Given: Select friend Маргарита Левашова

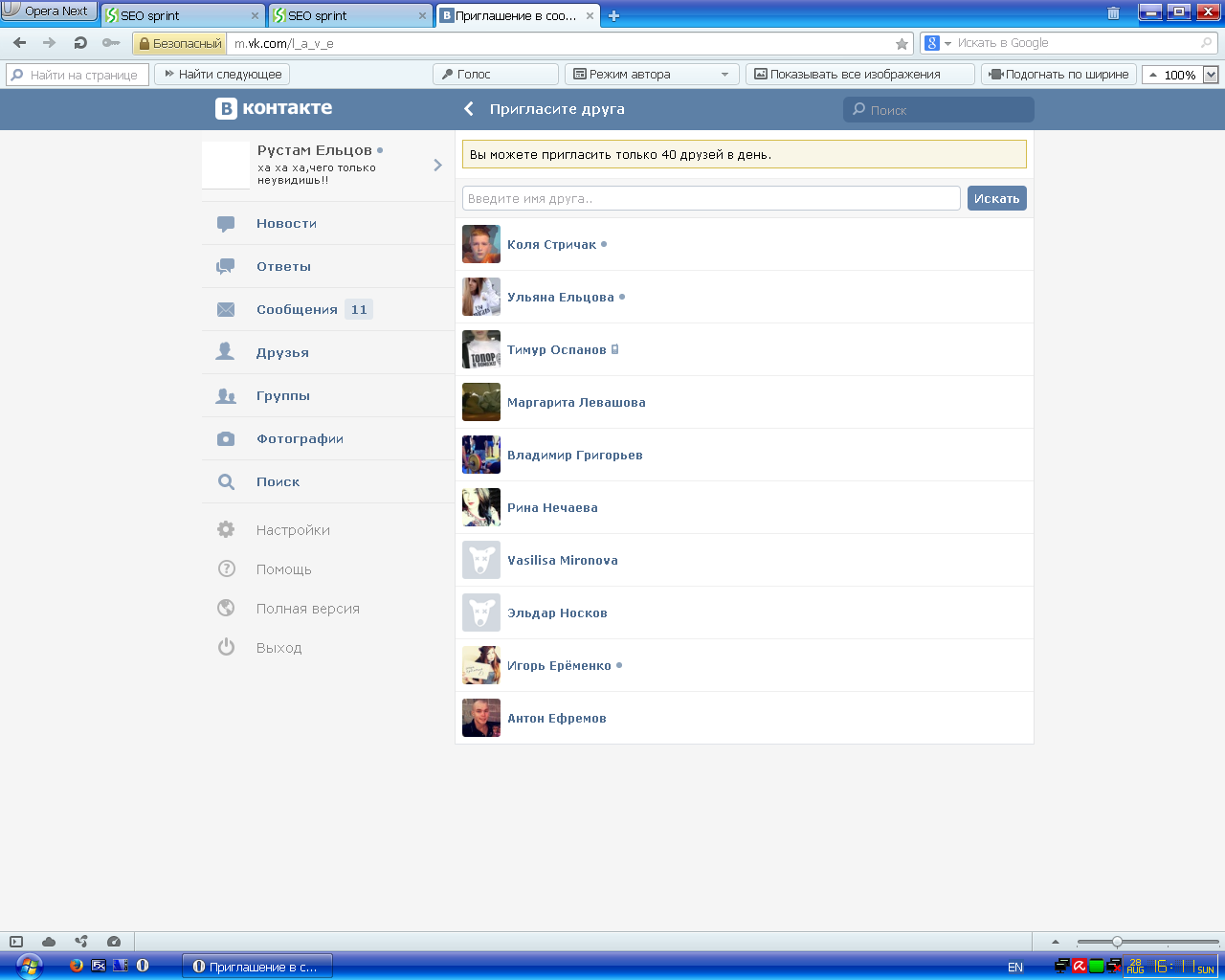Looking at the screenshot, I should tap(576, 403).
